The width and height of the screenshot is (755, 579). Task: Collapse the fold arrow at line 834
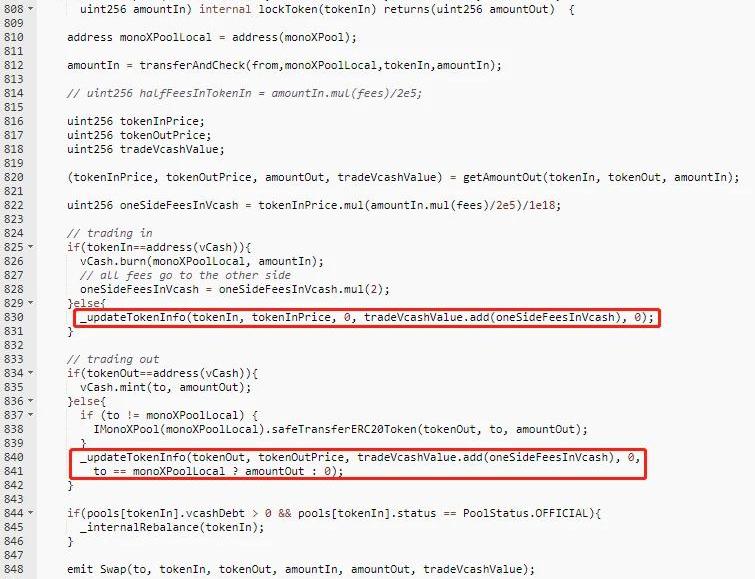click(31, 373)
